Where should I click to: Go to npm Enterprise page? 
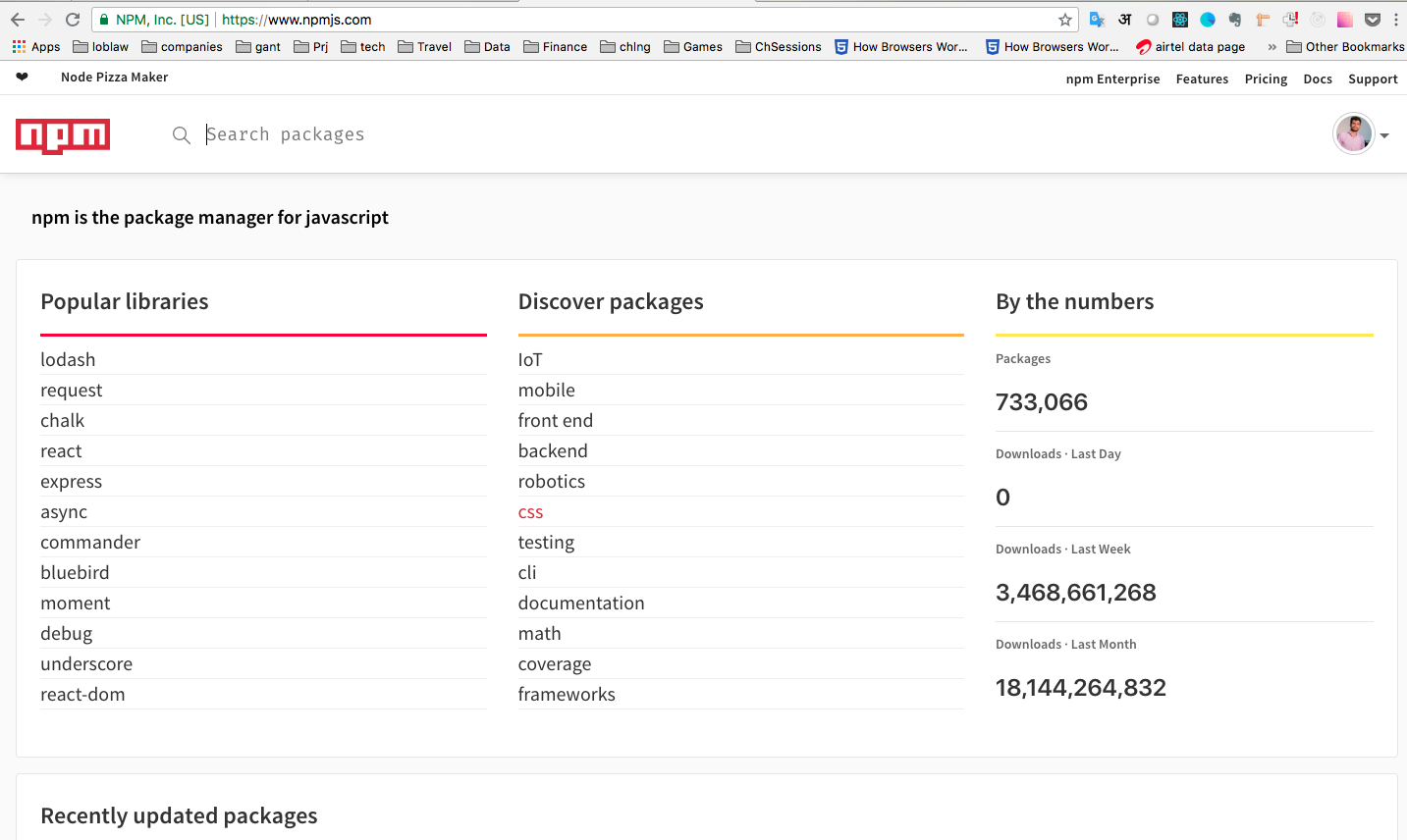(x=1112, y=79)
